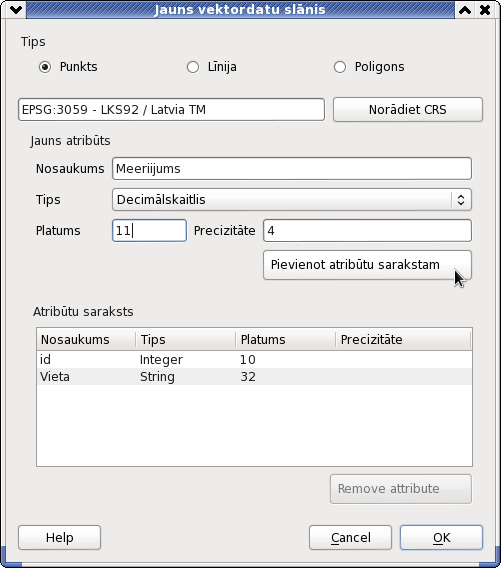Select the Vieta attribute row
501x568 pixels.
254,377
